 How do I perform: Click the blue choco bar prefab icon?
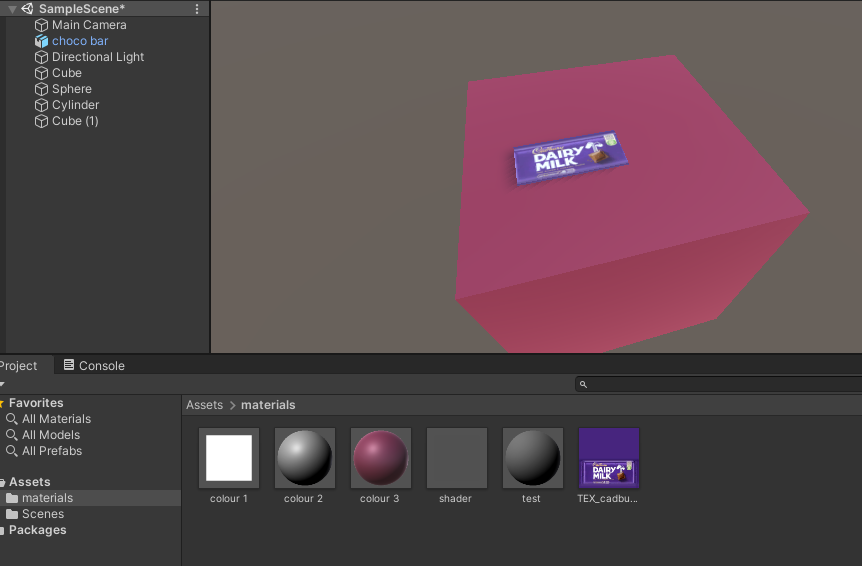point(41,41)
